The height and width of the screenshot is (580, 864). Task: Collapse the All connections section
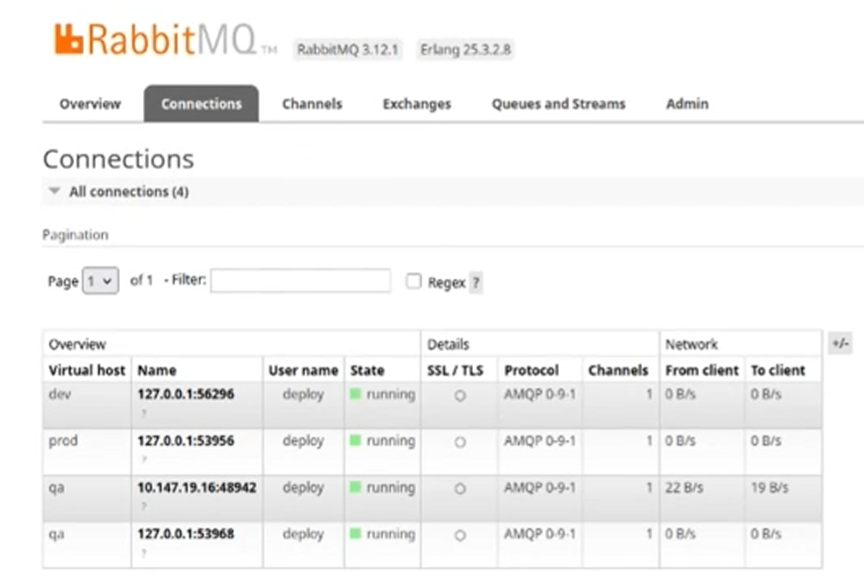point(55,191)
